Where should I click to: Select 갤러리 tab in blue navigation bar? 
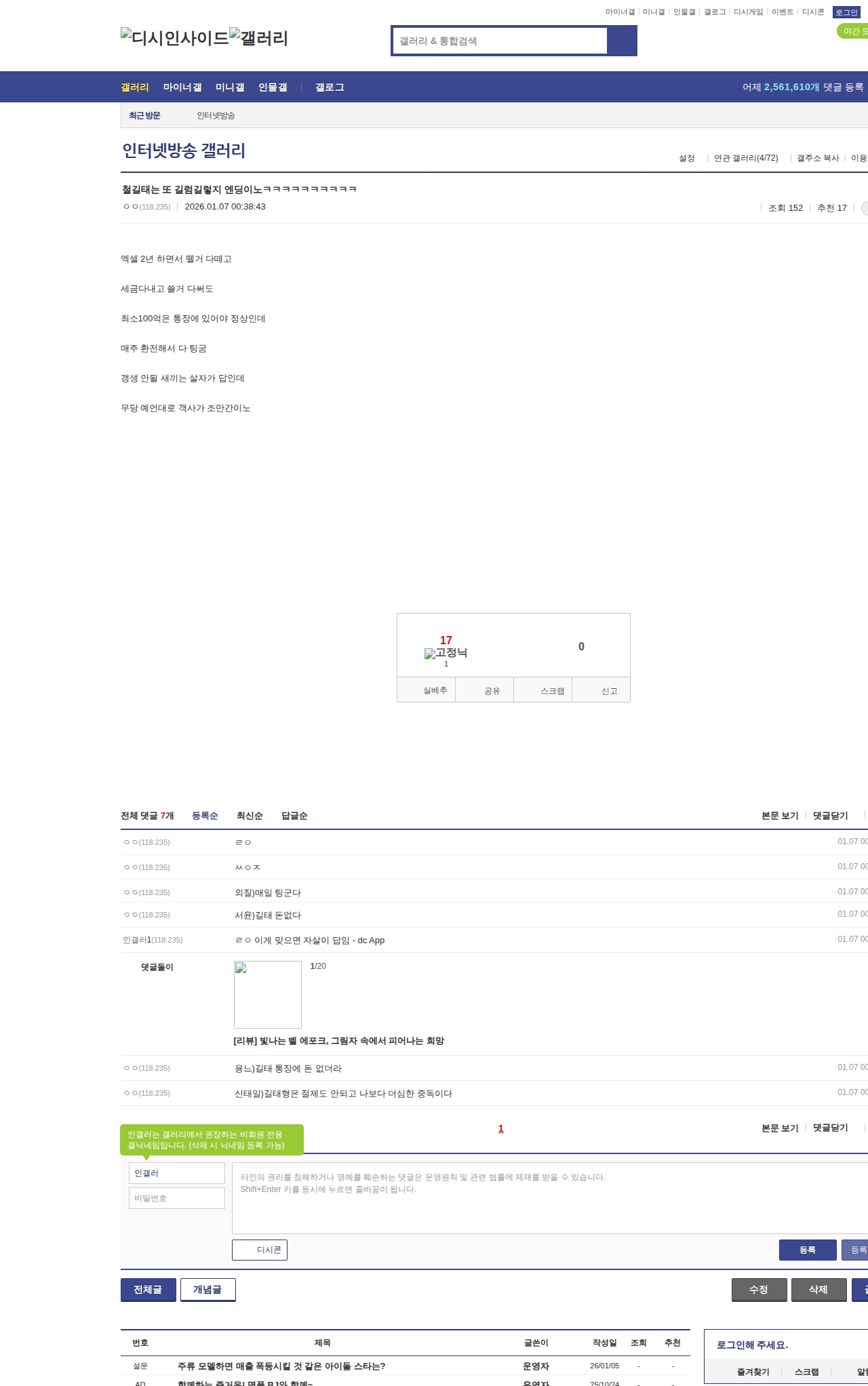click(135, 87)
